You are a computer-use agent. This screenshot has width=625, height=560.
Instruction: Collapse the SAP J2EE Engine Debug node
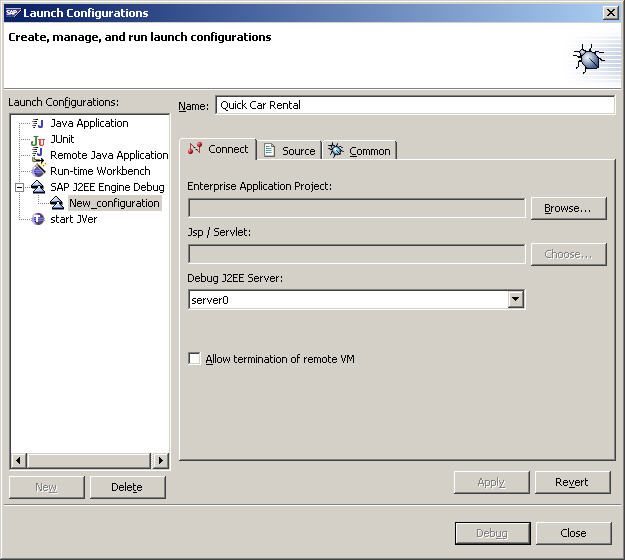[19, 187]
